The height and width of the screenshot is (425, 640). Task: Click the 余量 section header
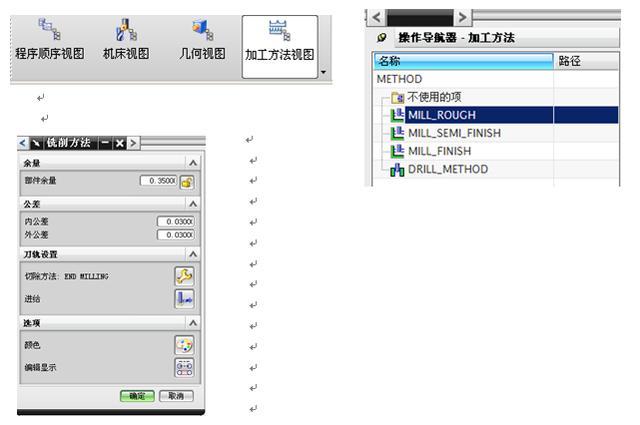tap(110, 163)
